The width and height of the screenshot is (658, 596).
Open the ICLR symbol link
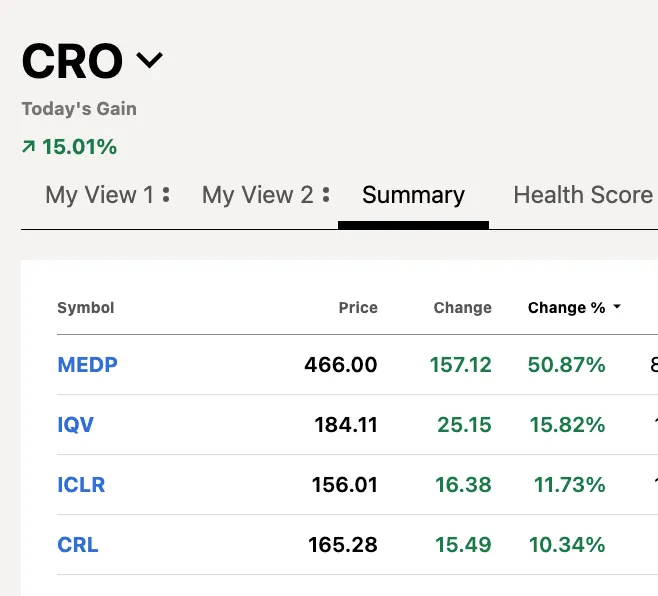click(81, 485)
